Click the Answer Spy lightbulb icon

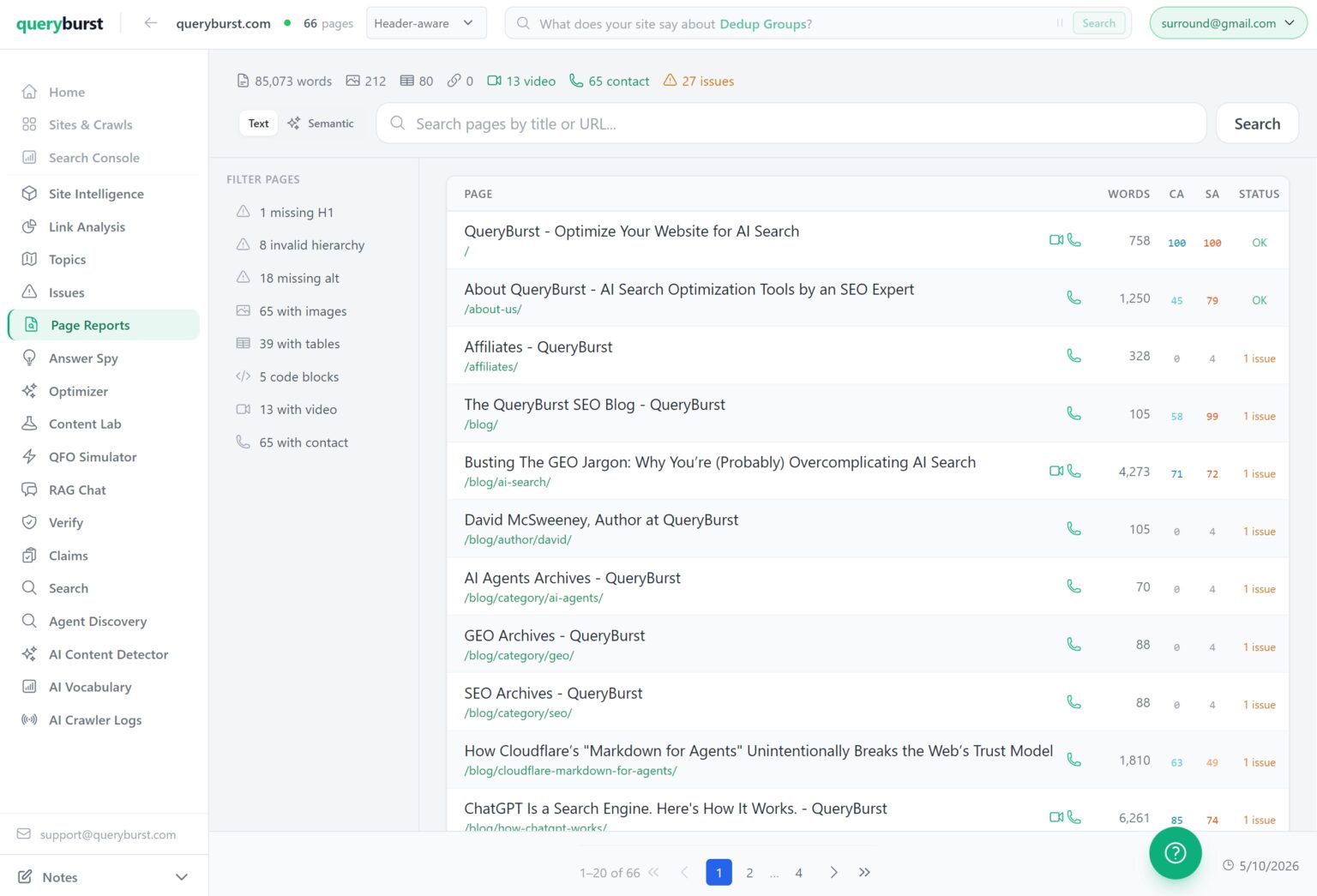point(29,358)
